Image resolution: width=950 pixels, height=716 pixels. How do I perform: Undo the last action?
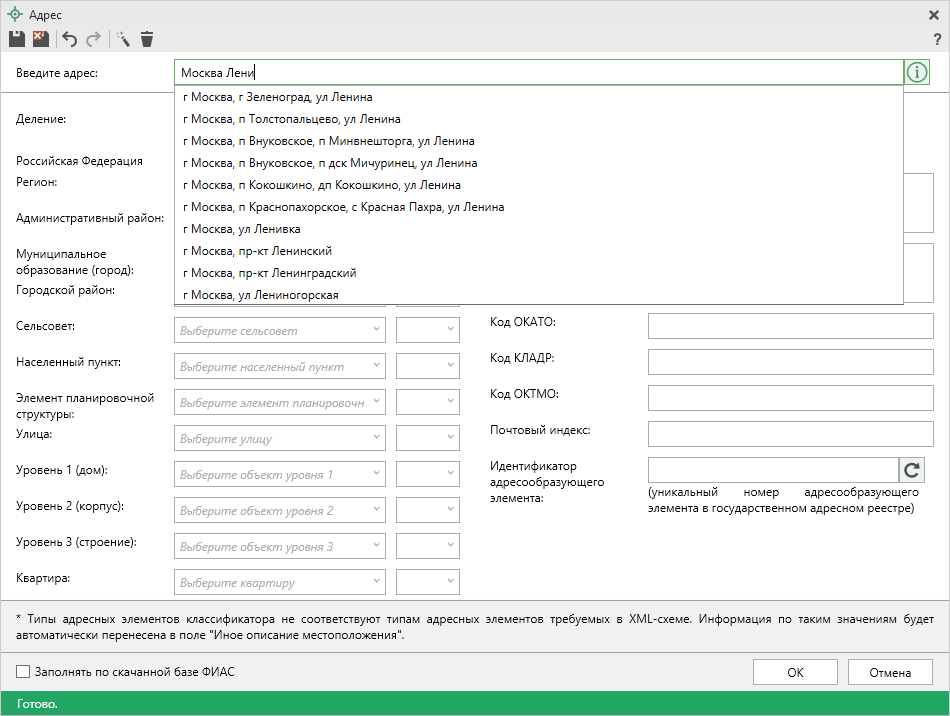click(x=70, y=39)
